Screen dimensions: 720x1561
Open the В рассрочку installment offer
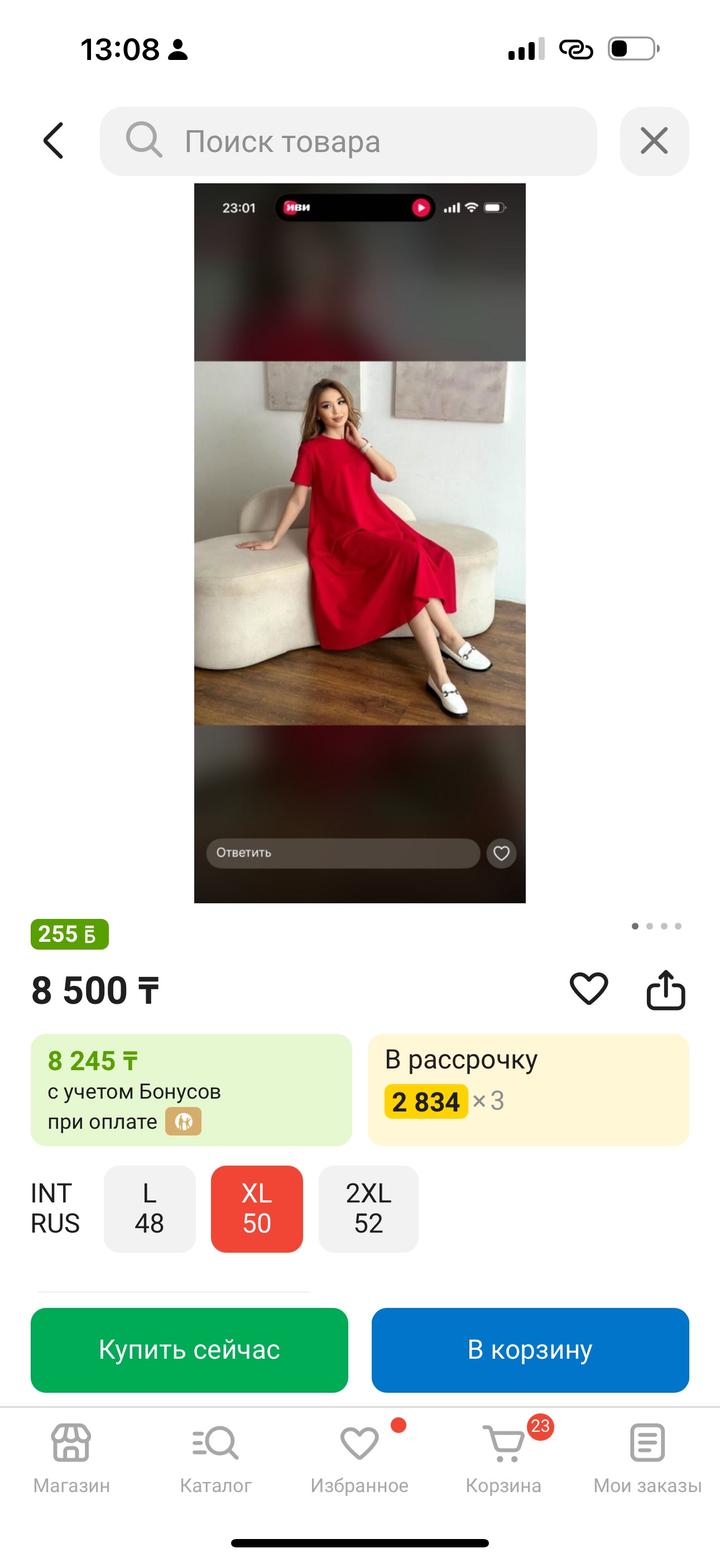tap(528, 1089)
